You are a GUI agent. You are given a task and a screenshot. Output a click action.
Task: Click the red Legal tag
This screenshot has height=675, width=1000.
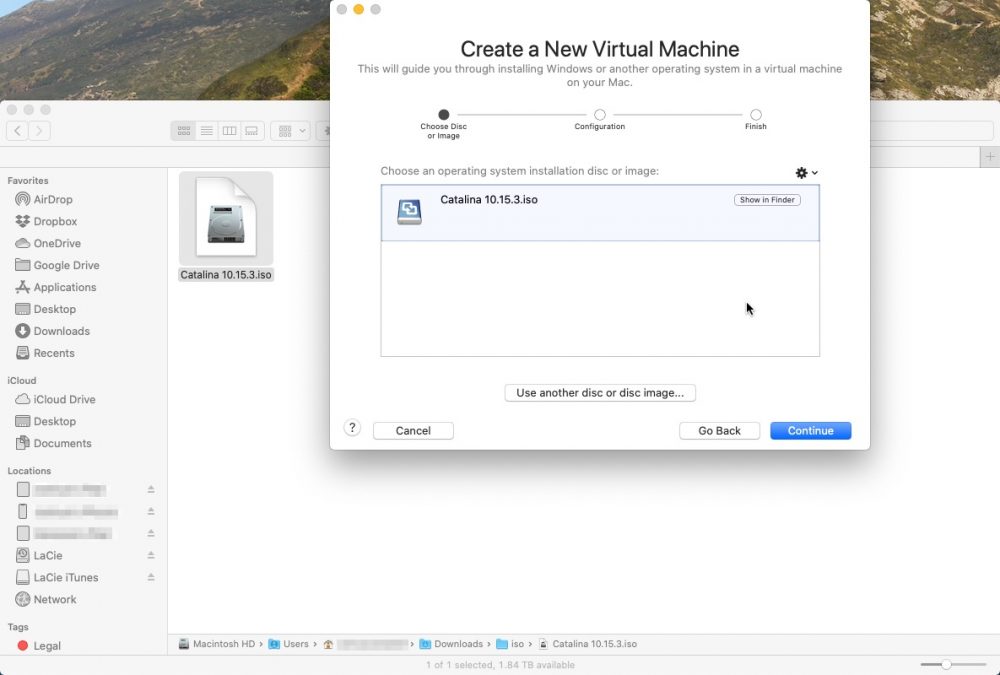(x=46, y=646)
